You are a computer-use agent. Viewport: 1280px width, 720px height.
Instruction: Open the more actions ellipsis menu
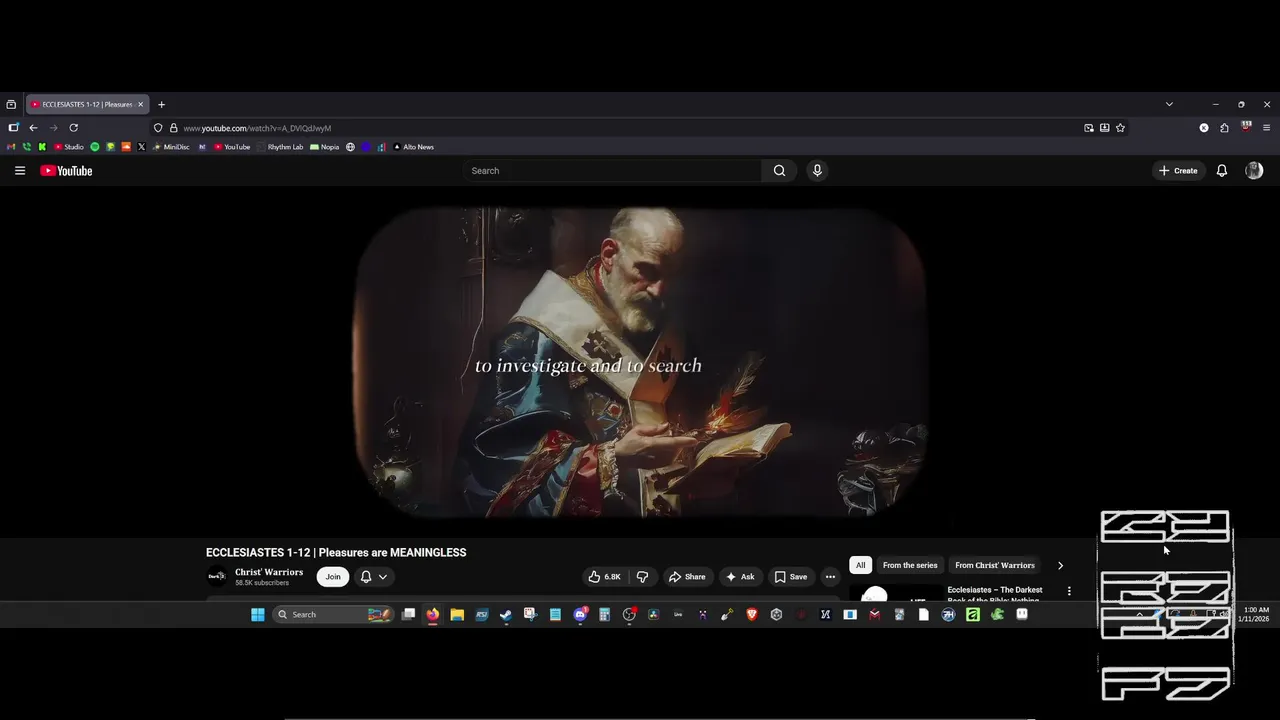click(x=830, y=577)
